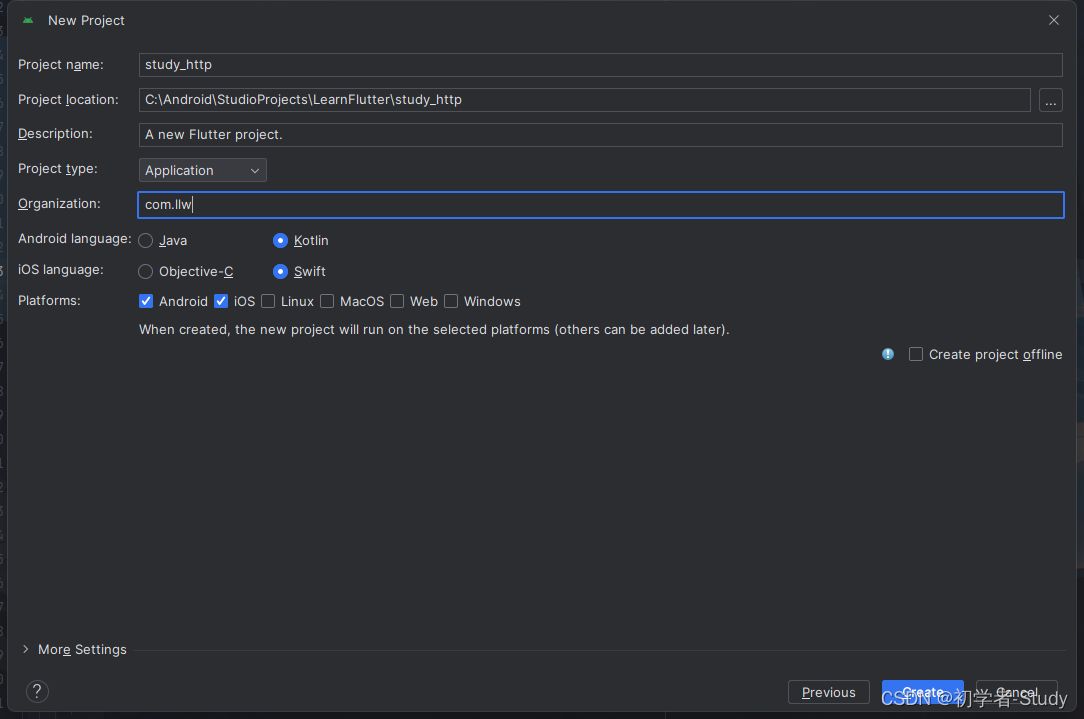The height and width of the screenshot is (719, 1084).
Task: Click the offline info warning icon
Action: tap(888, 354)
